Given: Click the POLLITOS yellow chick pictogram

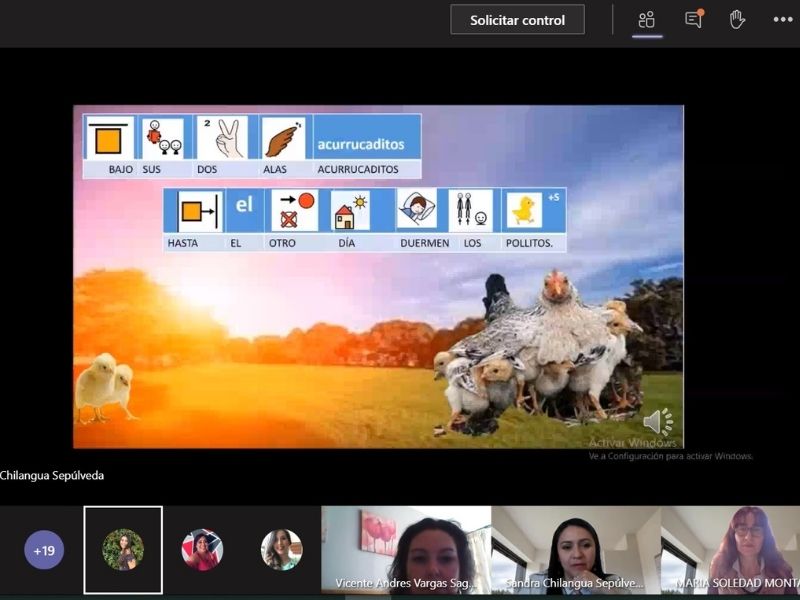Looking at the screenshot, I should tap(524, 211).
